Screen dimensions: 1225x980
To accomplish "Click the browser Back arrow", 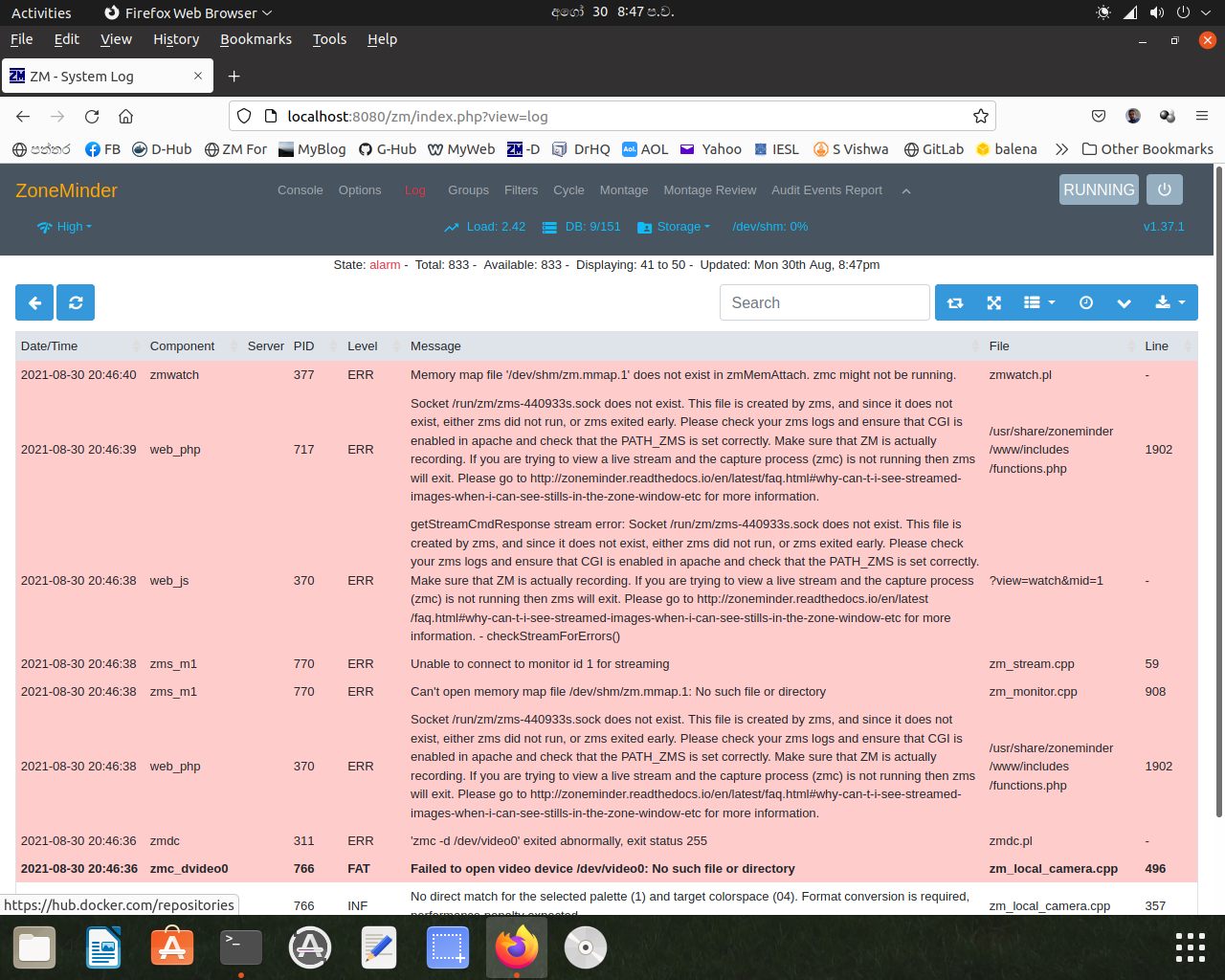I will (23, 116).
